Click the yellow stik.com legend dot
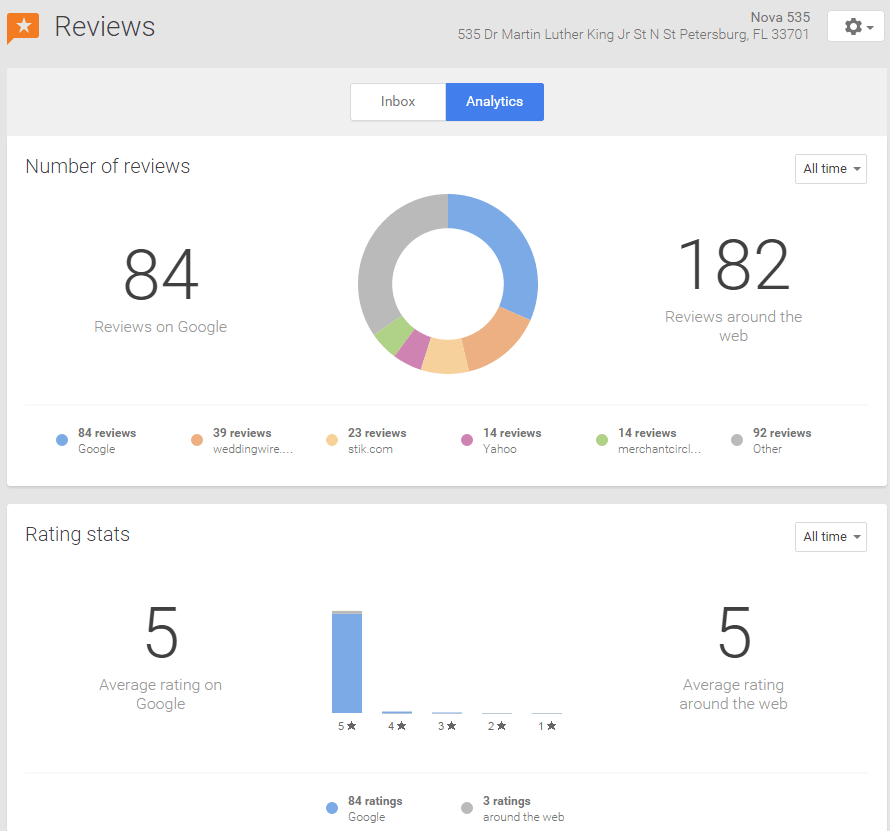Viewport: 890px width, 831px height. [332, 440]
